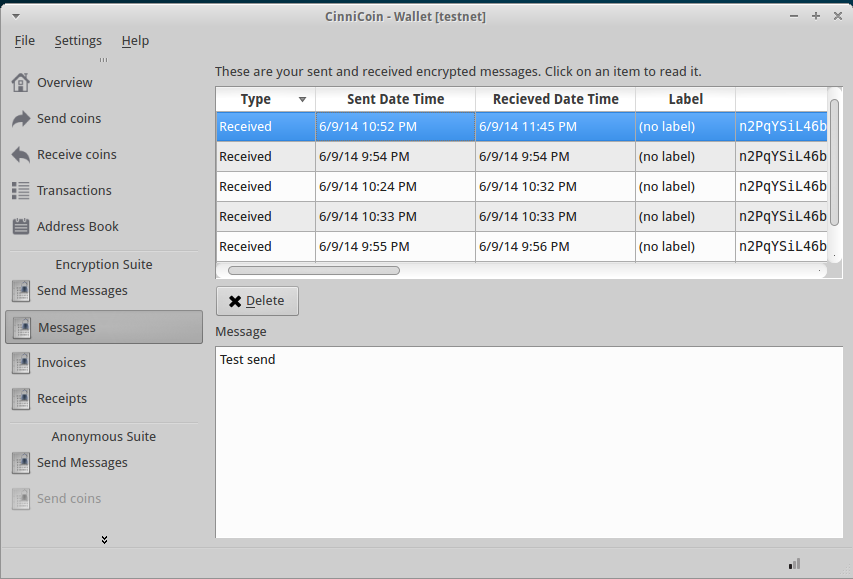Open the window menu arrow in title bar
This screenshot has height=579, width=853.
(16, 16)
